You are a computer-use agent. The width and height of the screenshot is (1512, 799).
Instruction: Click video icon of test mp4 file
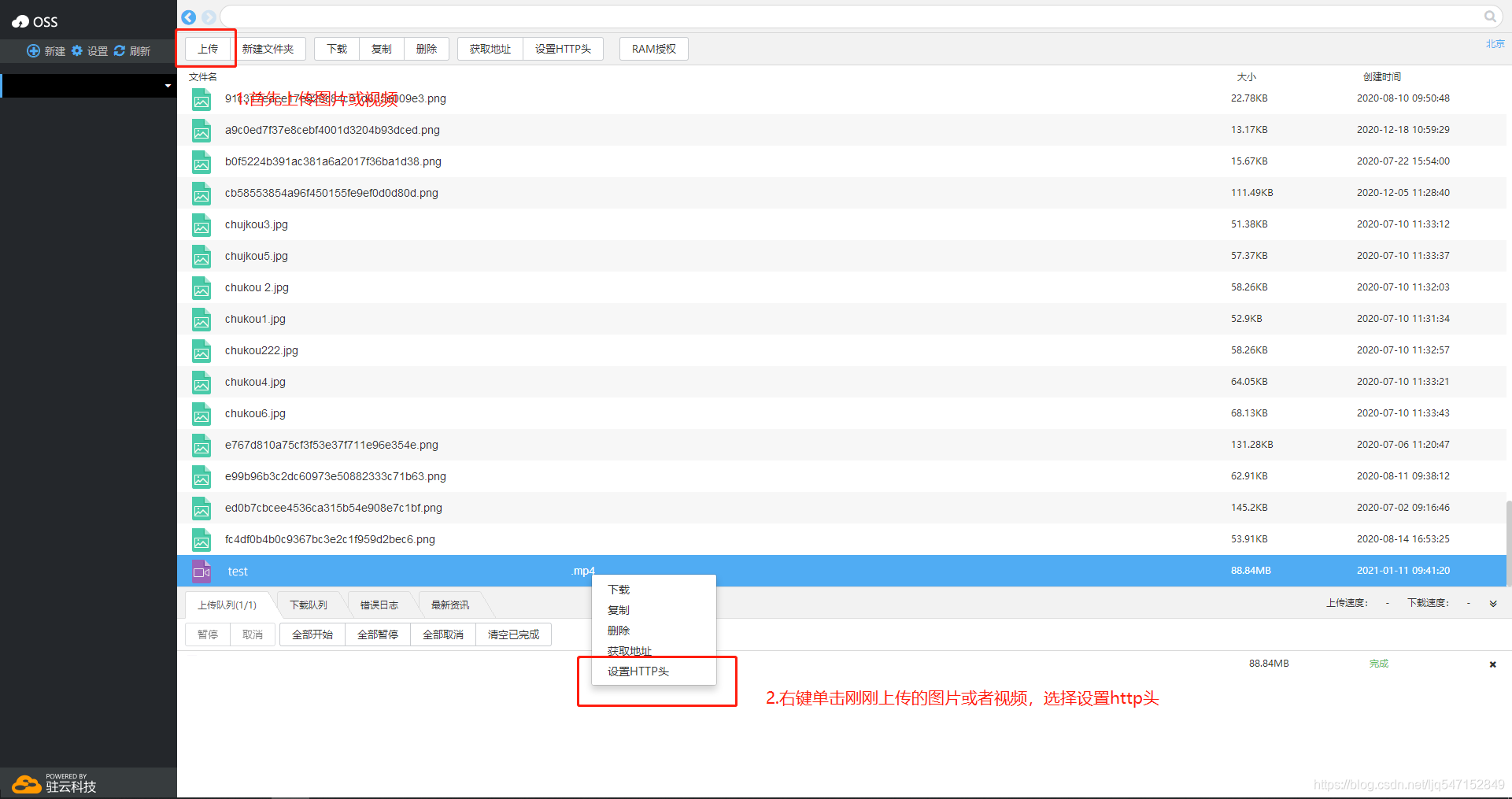pyautogui.click(x=201, y=572)
